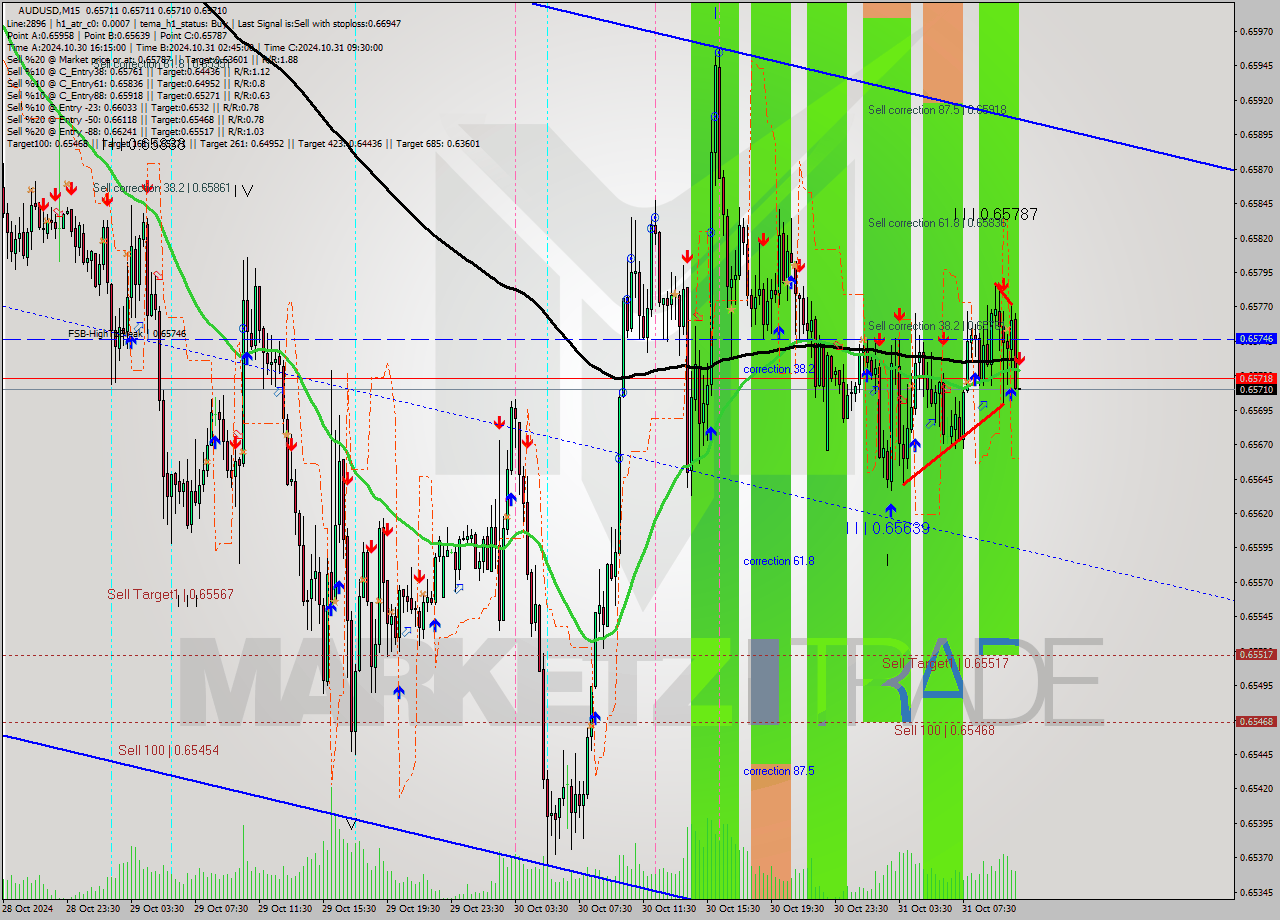Select the rising red trendline near 31 Oct 03:30
Screen dimensions: 1280x920
[x=953, y=445]
